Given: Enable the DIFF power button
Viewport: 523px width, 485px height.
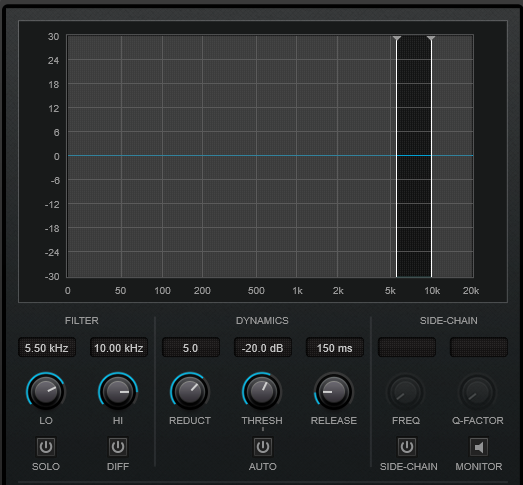Looking at the screenshot, I should point(118,447).
